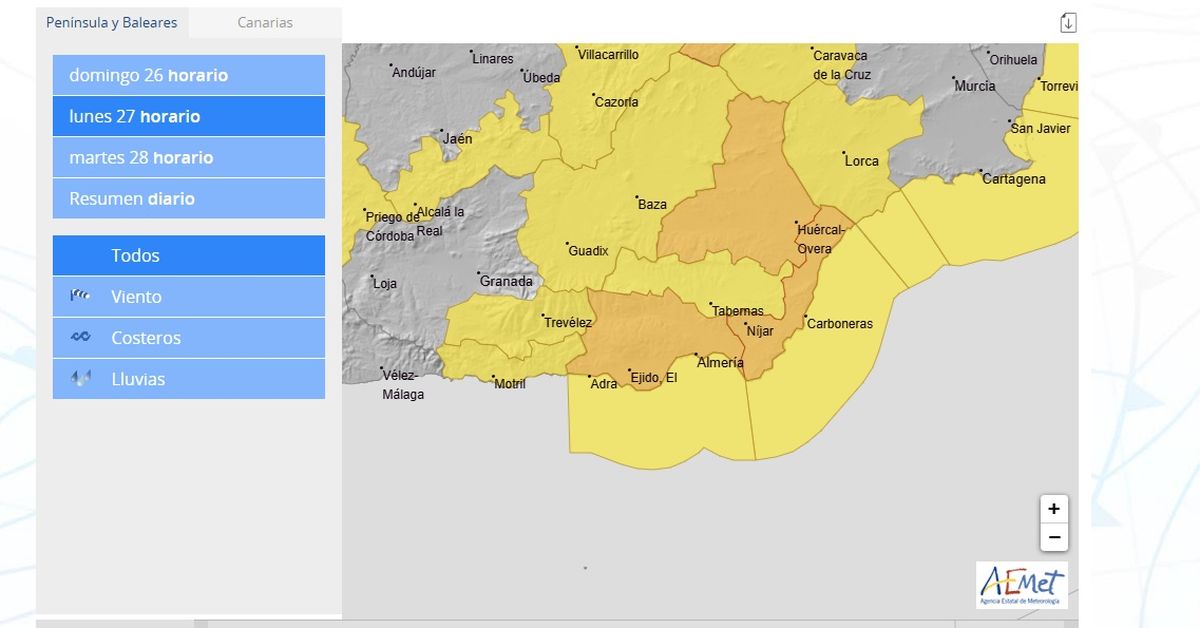The image size is (1200, 628).
Task: Click the Tabernas label on map
Action: pos(737,311)
